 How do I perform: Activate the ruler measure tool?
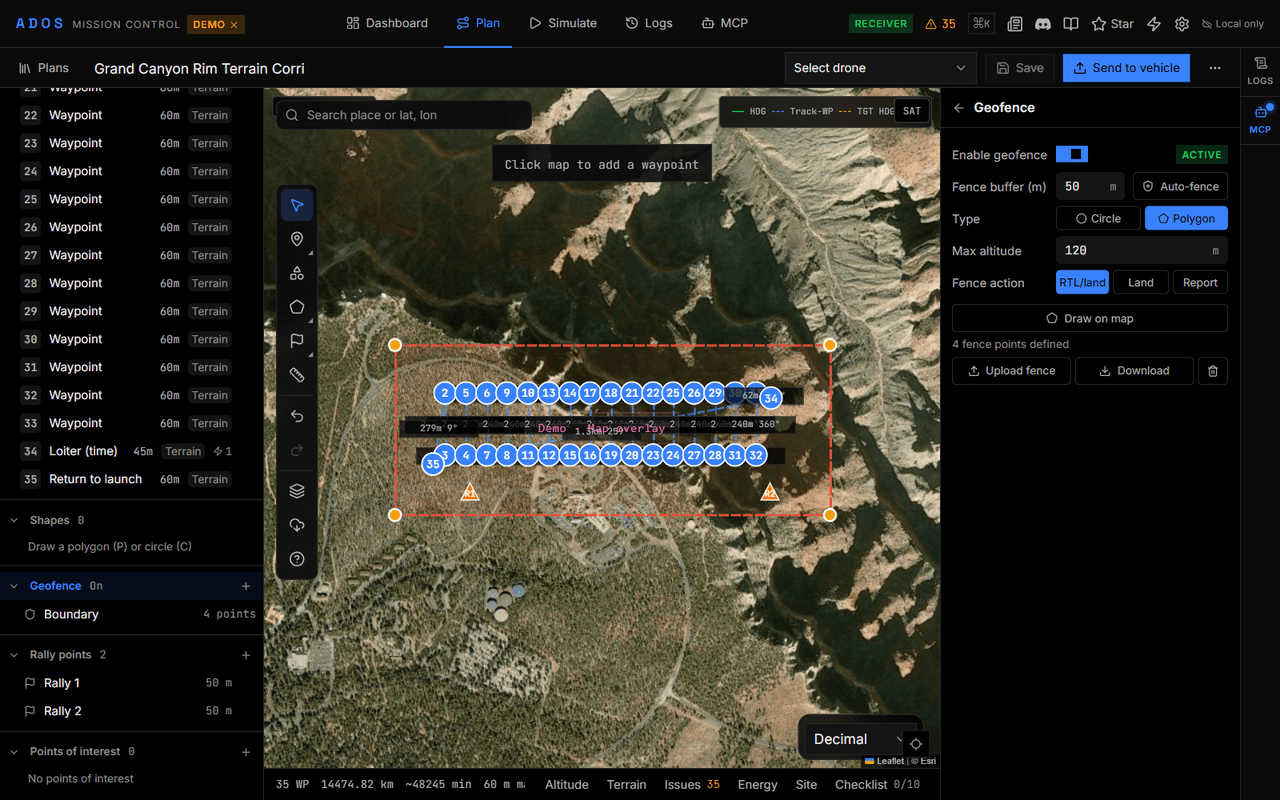click(x=297, y=375)
